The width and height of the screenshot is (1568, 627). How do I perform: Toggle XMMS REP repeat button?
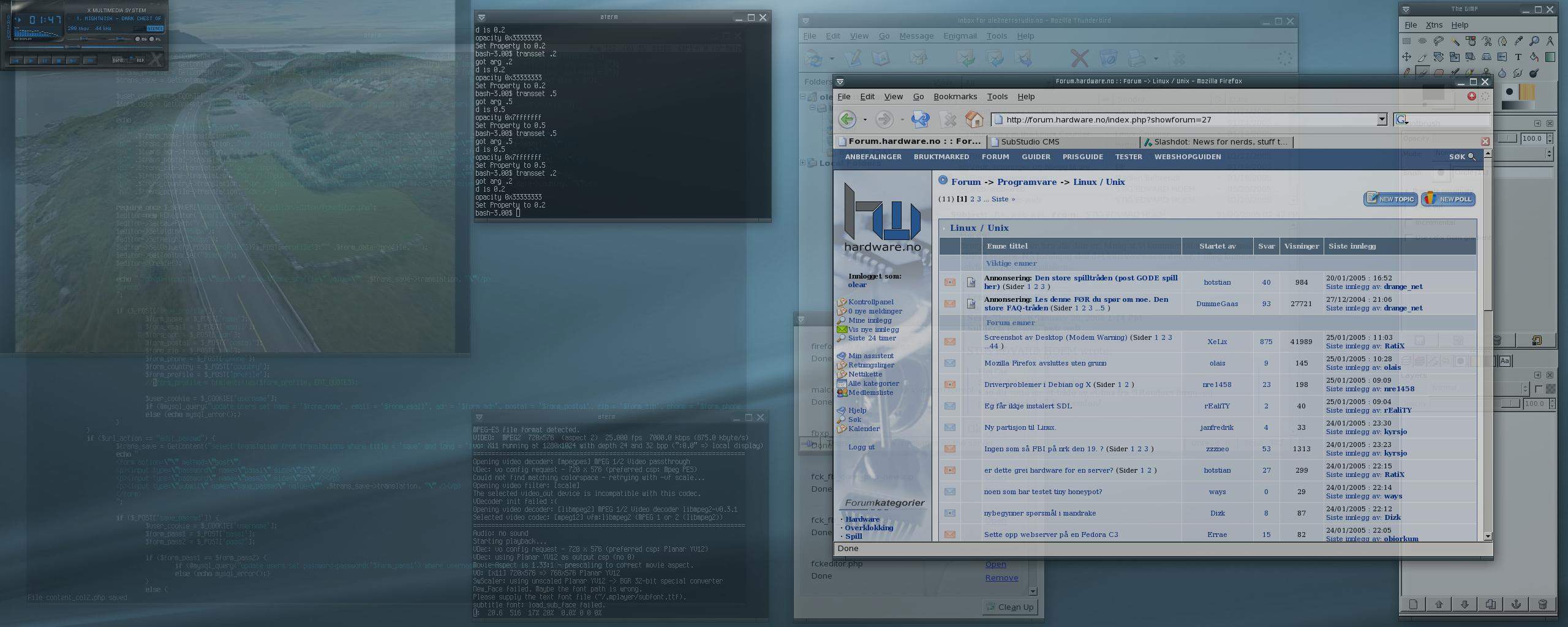coord(137,59)
